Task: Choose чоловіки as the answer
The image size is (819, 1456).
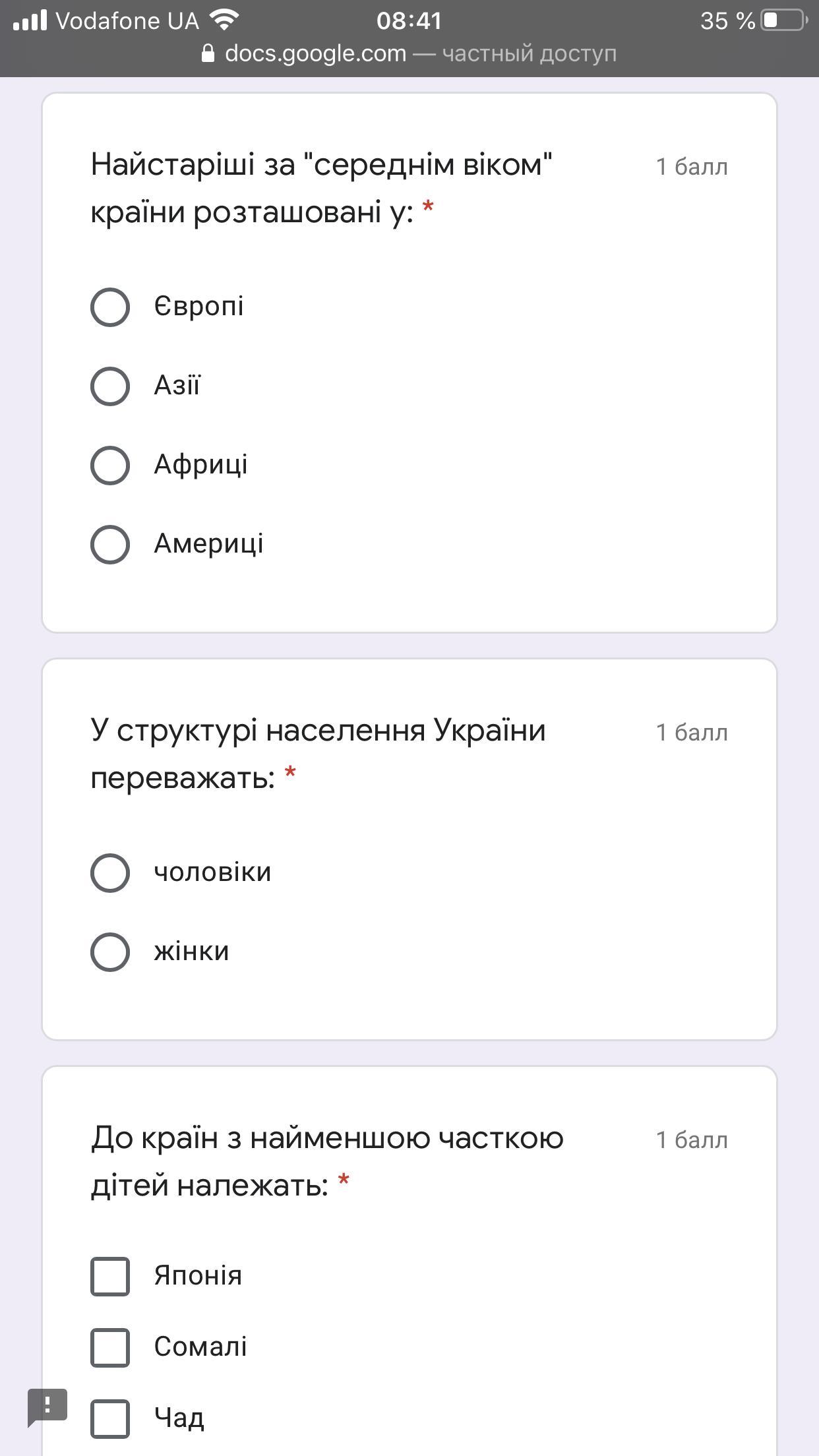Action: pyautogui.click(x=110, y=872)
